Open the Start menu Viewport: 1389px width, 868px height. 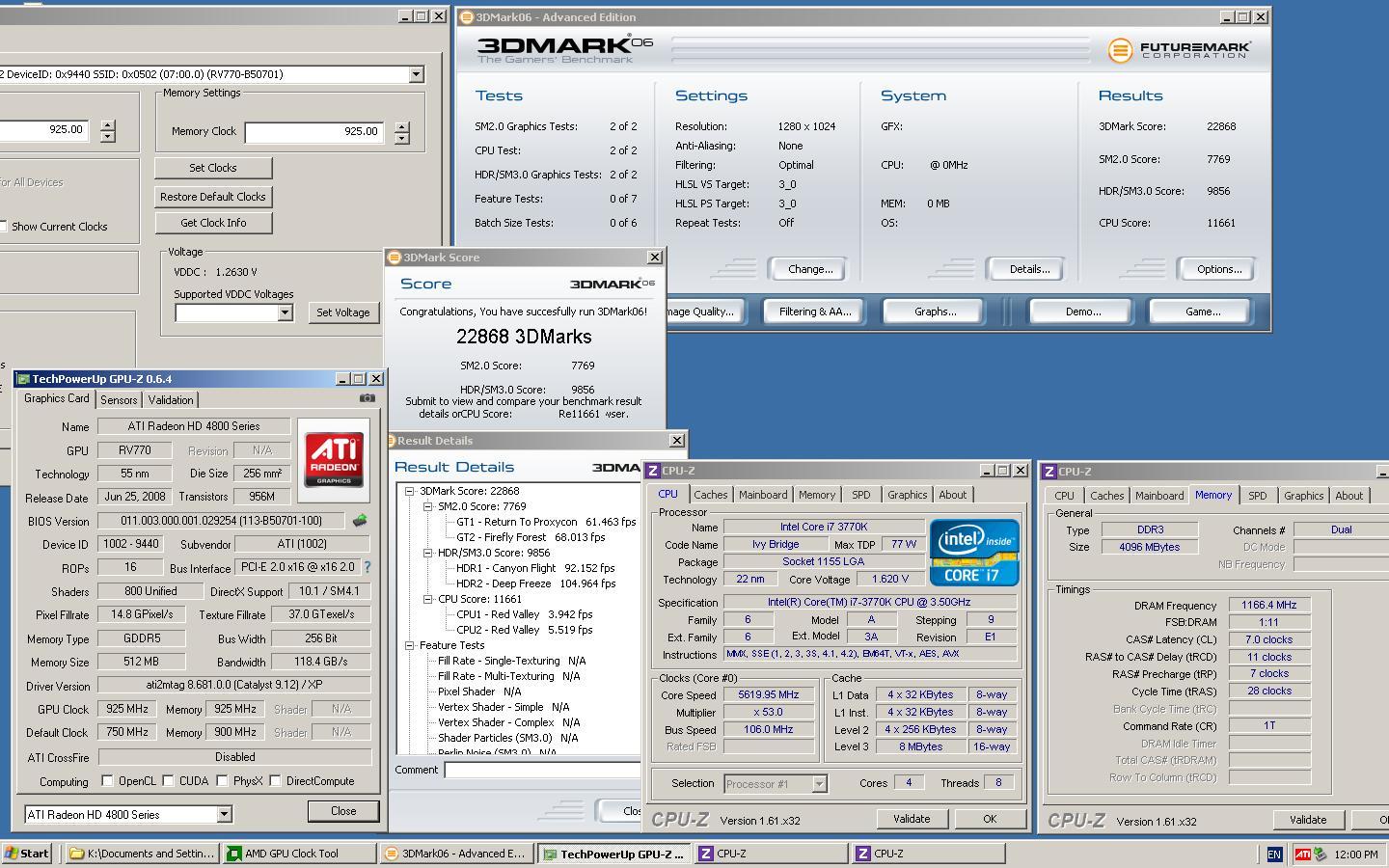tap(27, 854)
